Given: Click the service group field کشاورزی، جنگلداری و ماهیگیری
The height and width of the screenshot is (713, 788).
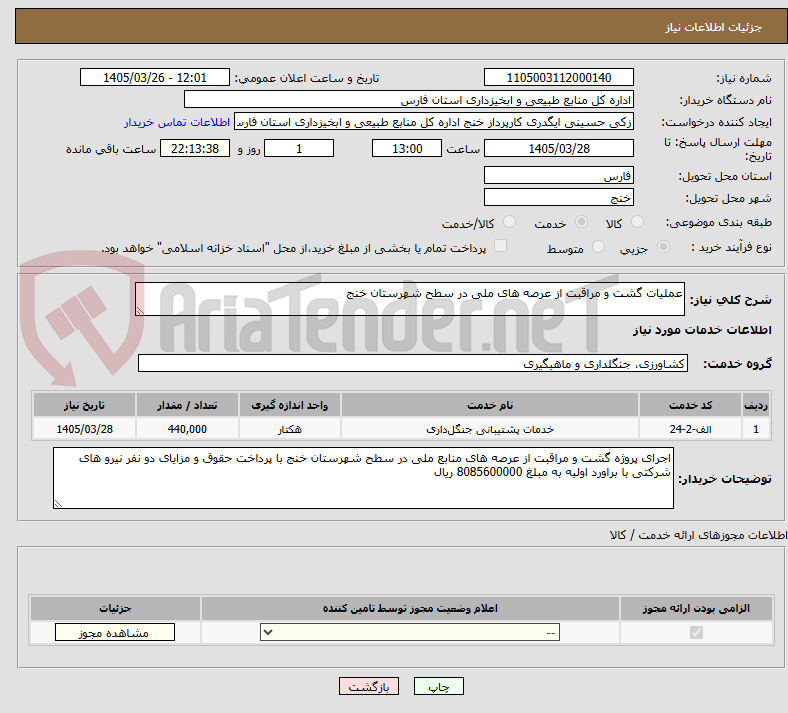Looking at the screenshot, I should click(413, 363).
